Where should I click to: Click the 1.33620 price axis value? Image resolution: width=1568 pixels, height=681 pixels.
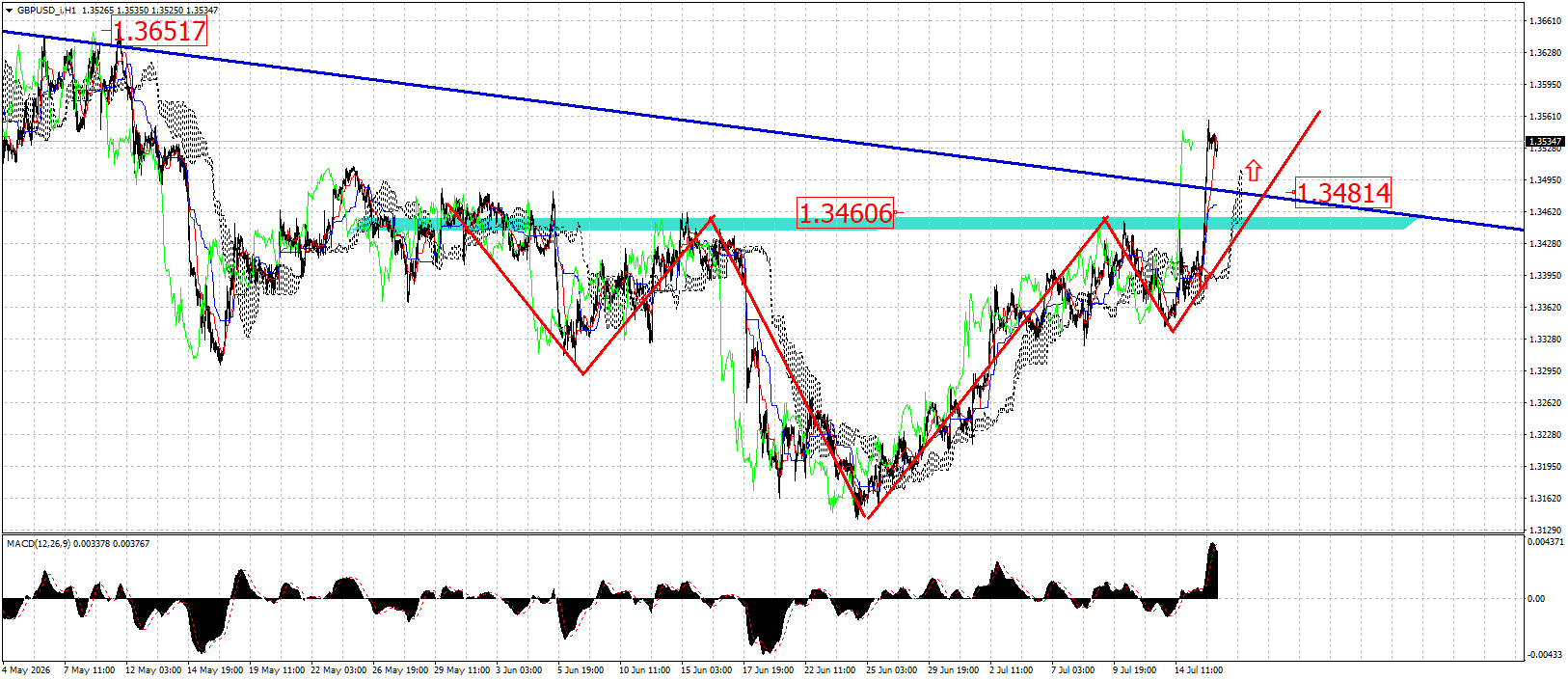coord(1545,308)
